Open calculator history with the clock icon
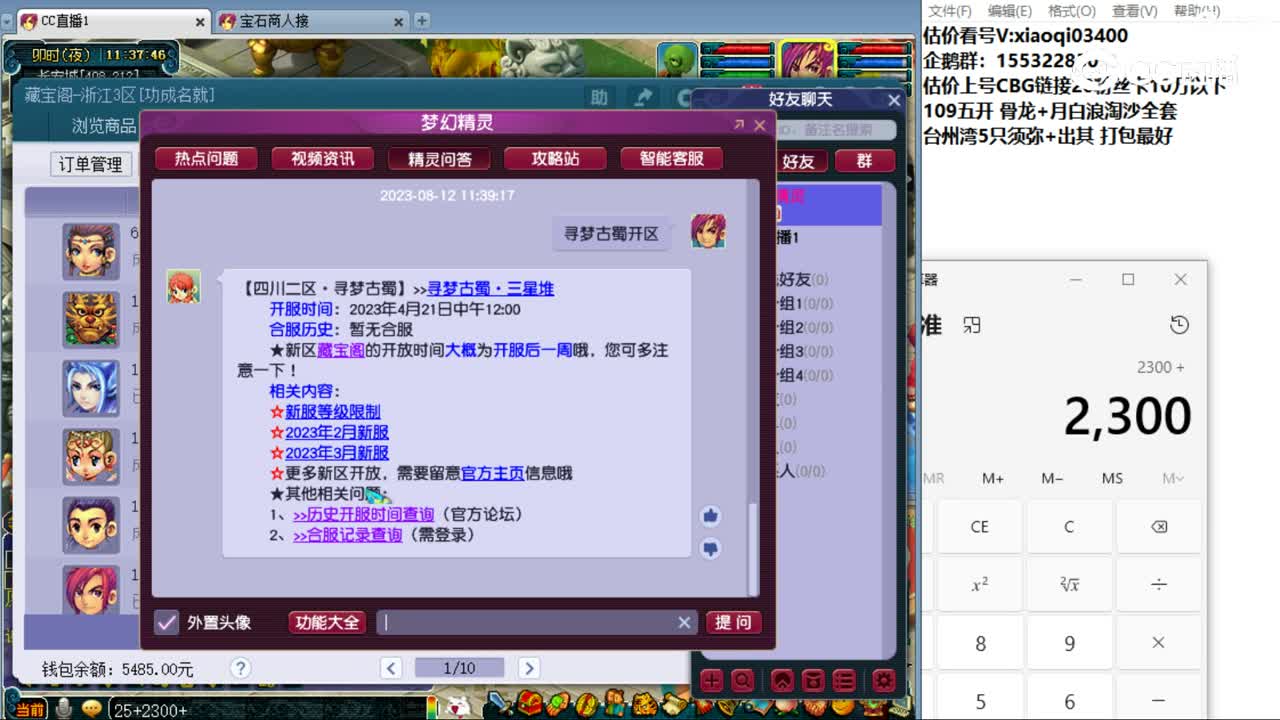The height and width of the screenshot is (720, 1280). click(1178, 324)
